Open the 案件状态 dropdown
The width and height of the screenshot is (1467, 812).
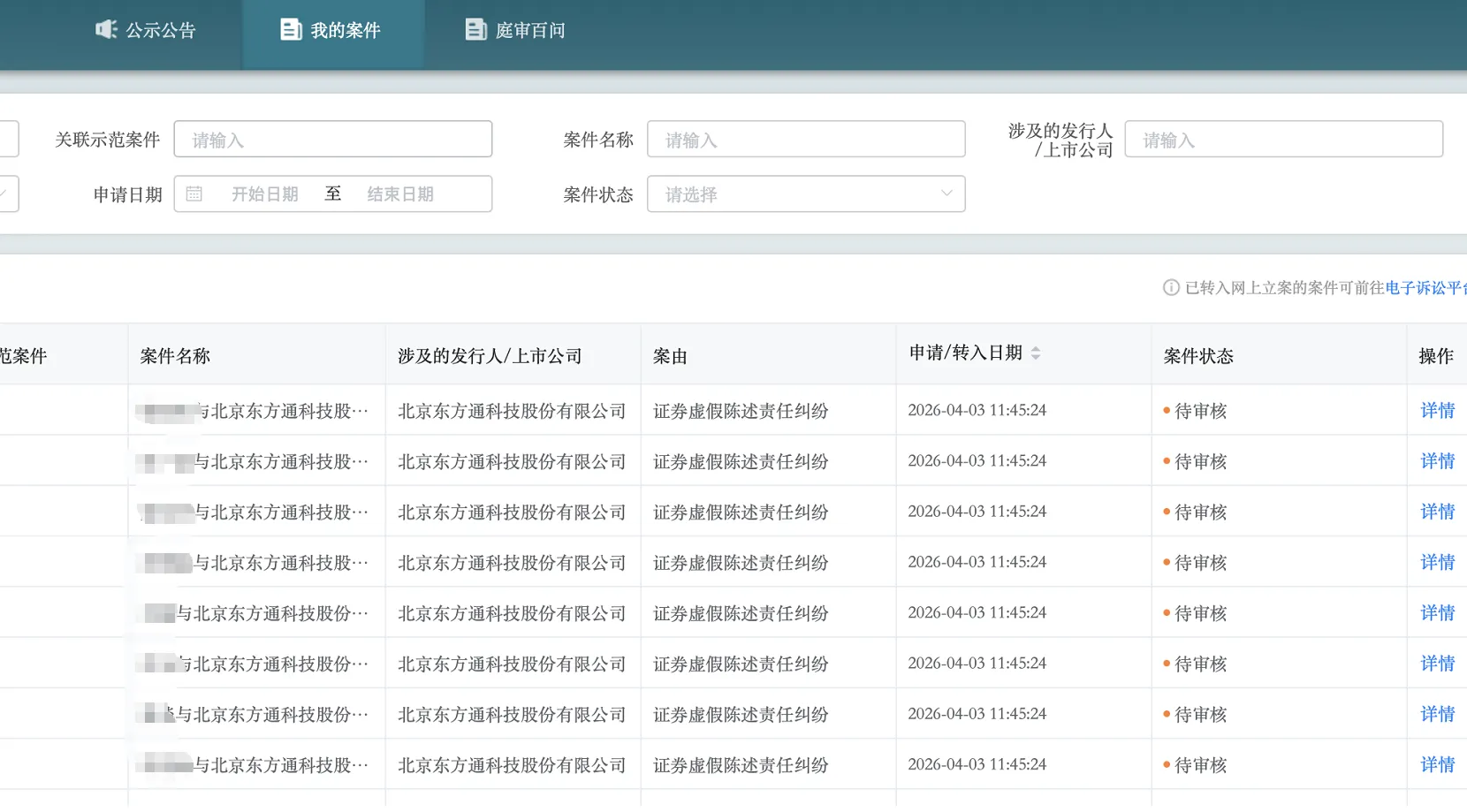(806, 194)
